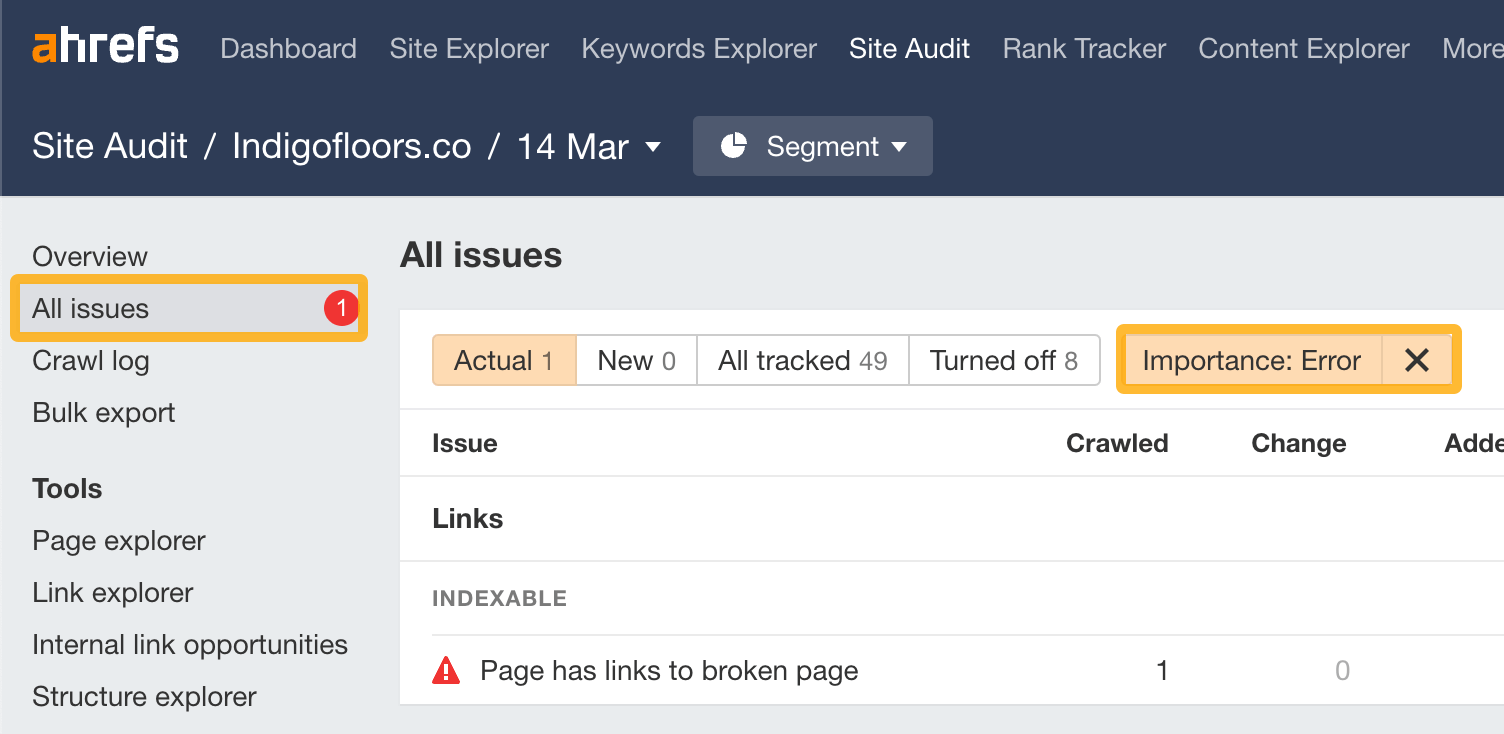Switch to the New issues filter
Image resolution: width=1504 pixels, height=734 pixels.
(636, 360)
